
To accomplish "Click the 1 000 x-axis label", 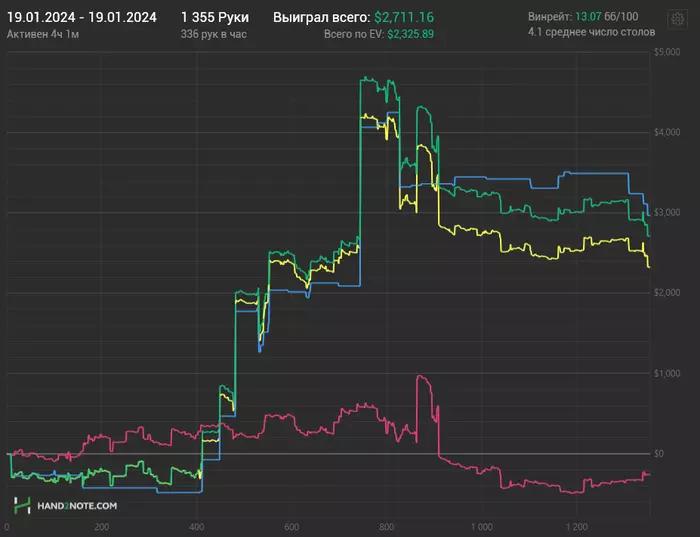I will point(482,527).
